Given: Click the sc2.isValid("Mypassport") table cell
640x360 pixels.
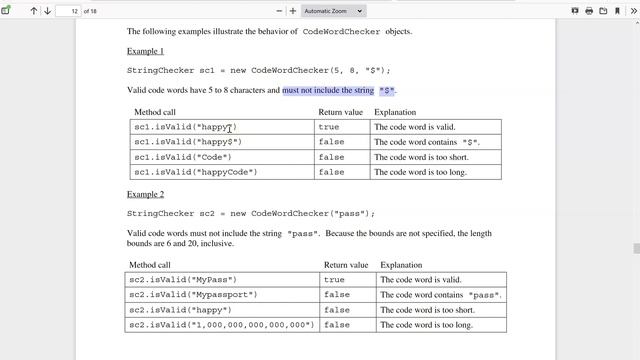Looking at the screenshot, I should tap(222, 295).
